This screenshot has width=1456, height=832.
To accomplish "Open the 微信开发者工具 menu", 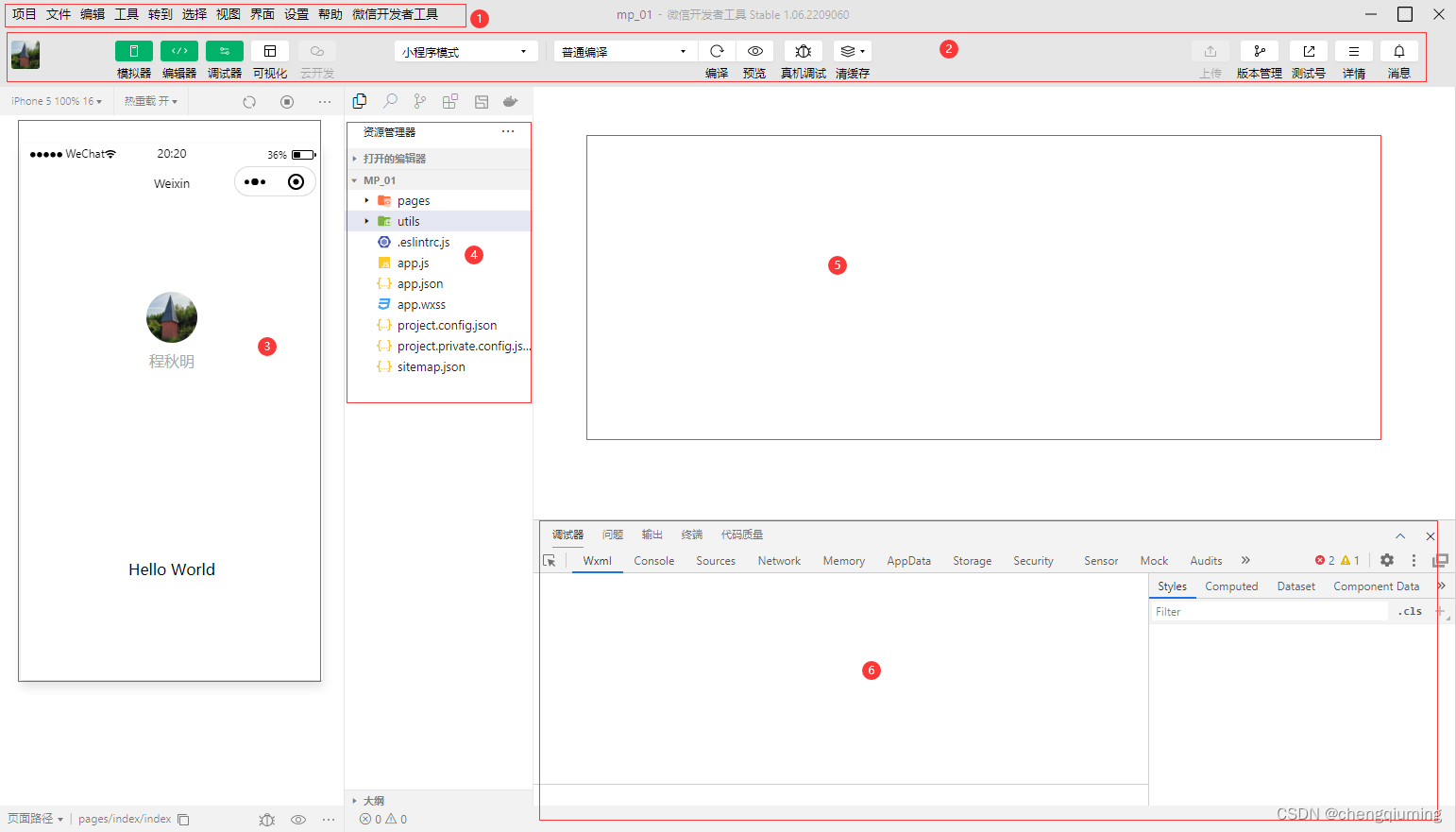I will (x=395, y=14).
